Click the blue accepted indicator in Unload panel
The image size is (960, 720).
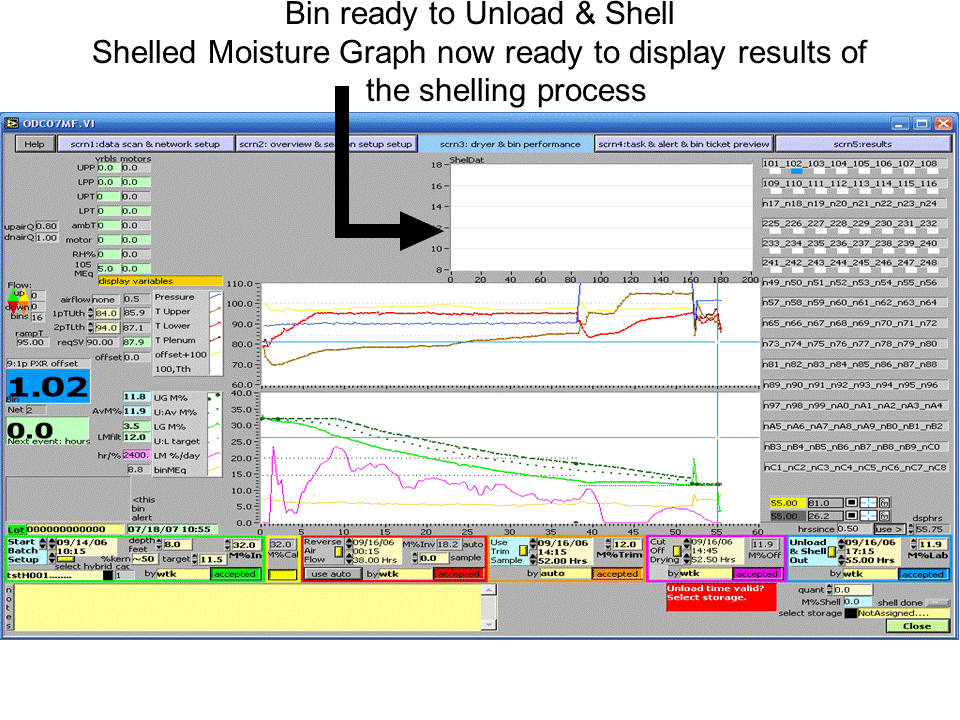pyautogui.click(x=923, y=573)
